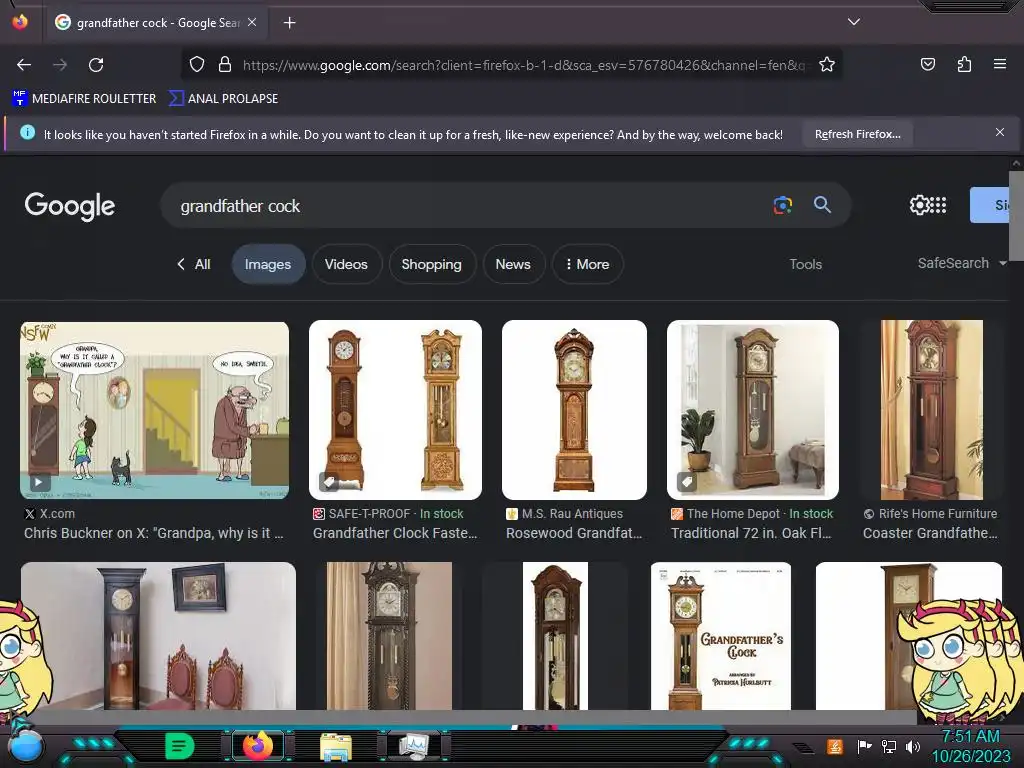Save to Pocket icon in toolbar

coord(927,64)
